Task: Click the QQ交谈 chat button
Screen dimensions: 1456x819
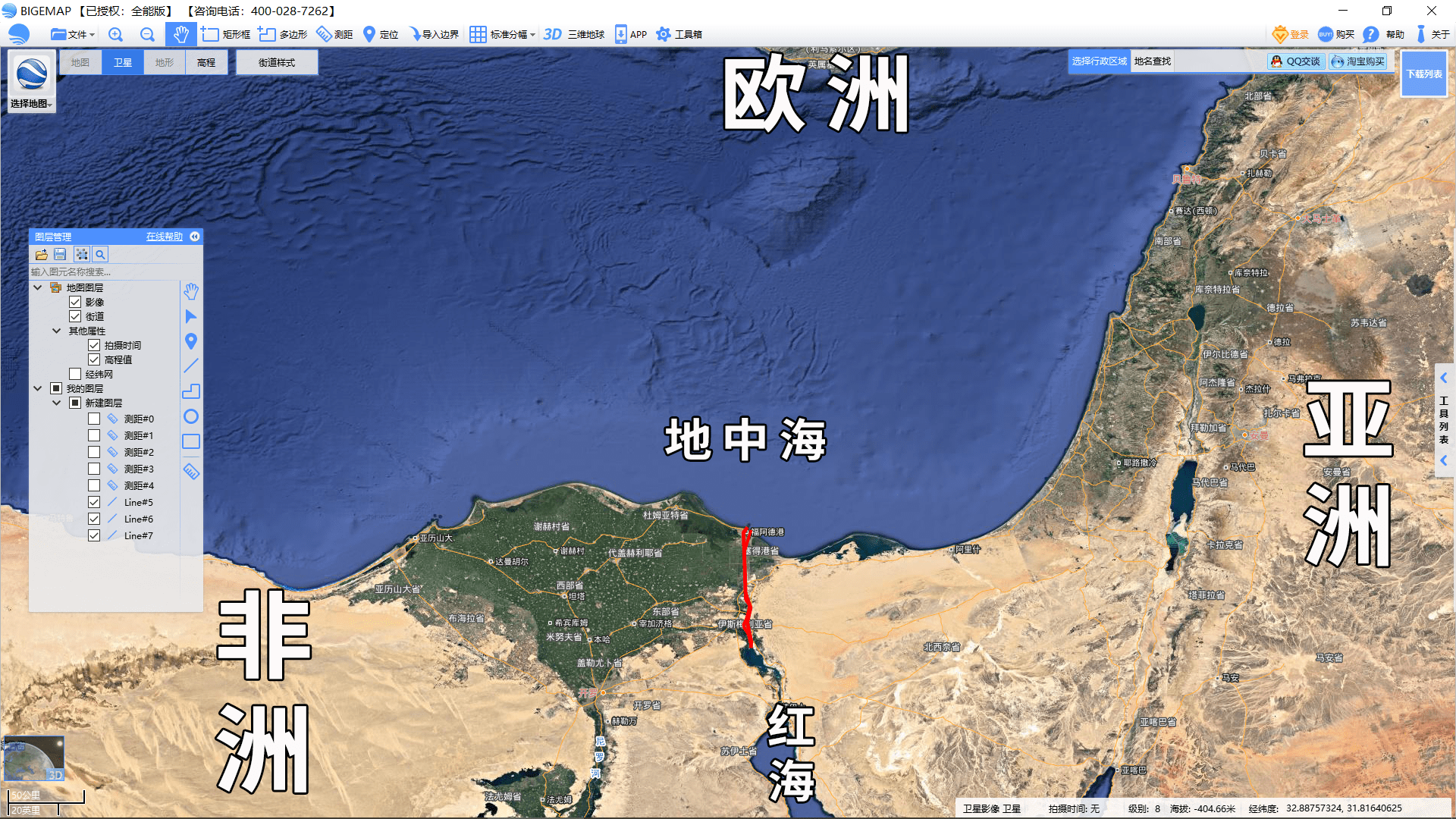Action: click(x=1296, y=61)
